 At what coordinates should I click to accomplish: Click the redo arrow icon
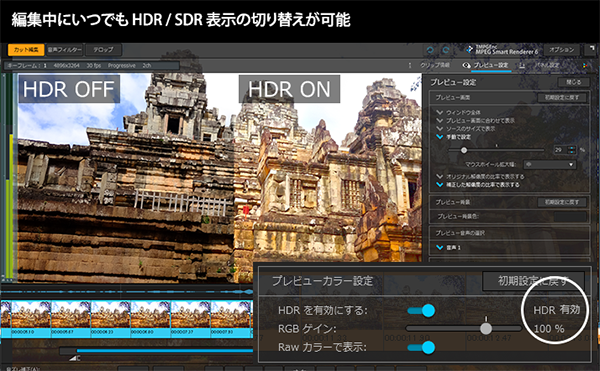click(446, 50)
